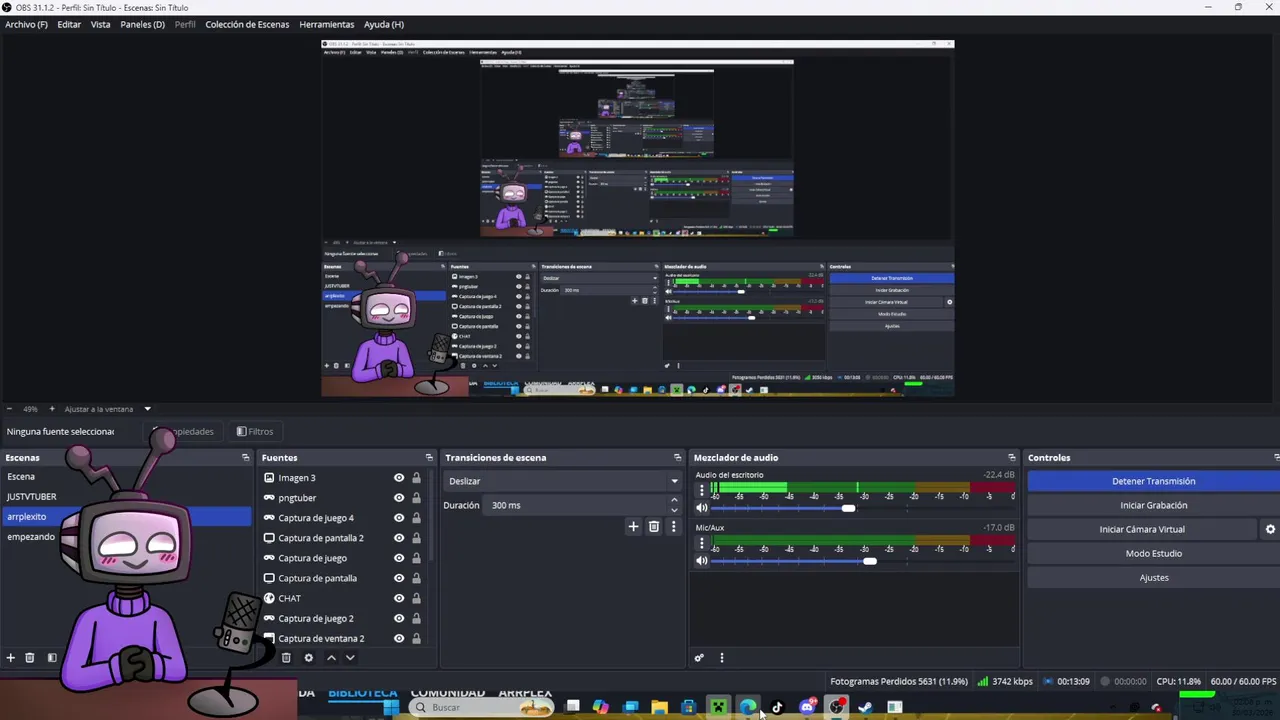Open preview scaling dropdown arrow near Ajustar a la ventana
Image resolution: width=1280 pixels, height=720 pixels.
click(147, 409)
